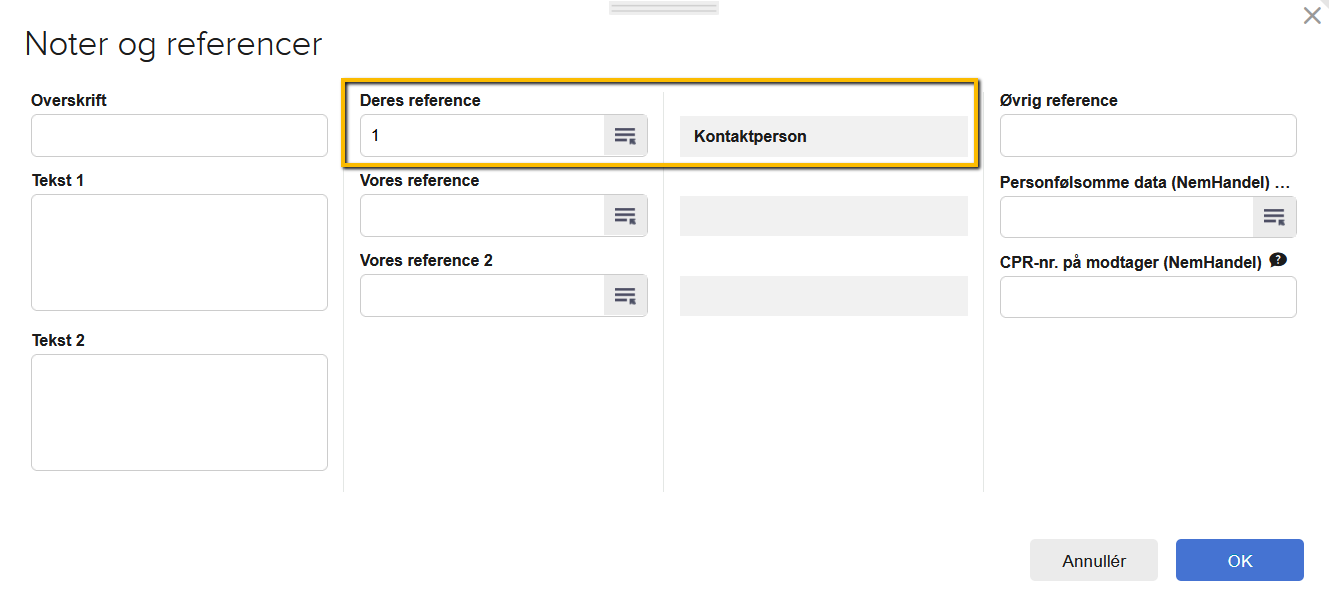Image resolution: width=1329 pixels, height=606 pixels.
Task: Open the lookup list for Deres reference
Action: tap(625, 136)
